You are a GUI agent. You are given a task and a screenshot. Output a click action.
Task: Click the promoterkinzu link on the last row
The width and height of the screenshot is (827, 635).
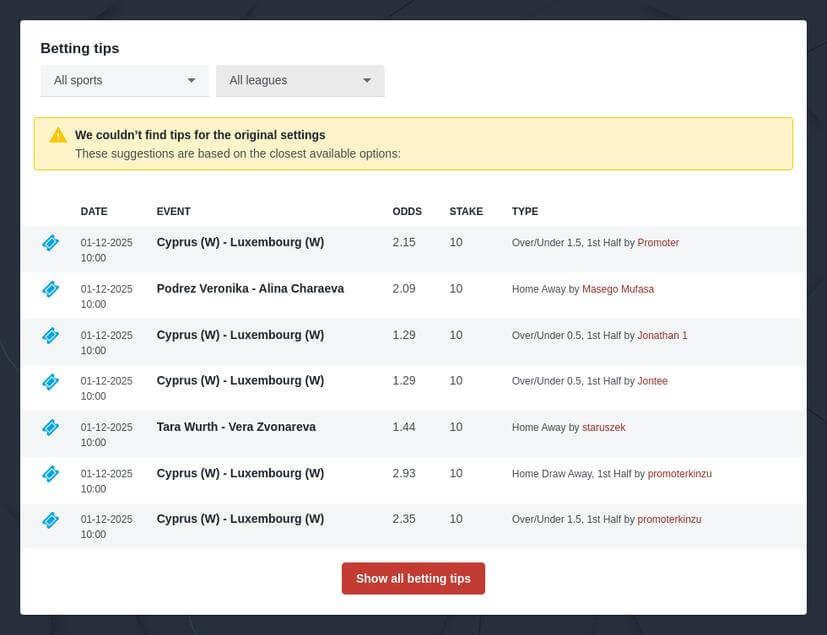pos(669,519)
